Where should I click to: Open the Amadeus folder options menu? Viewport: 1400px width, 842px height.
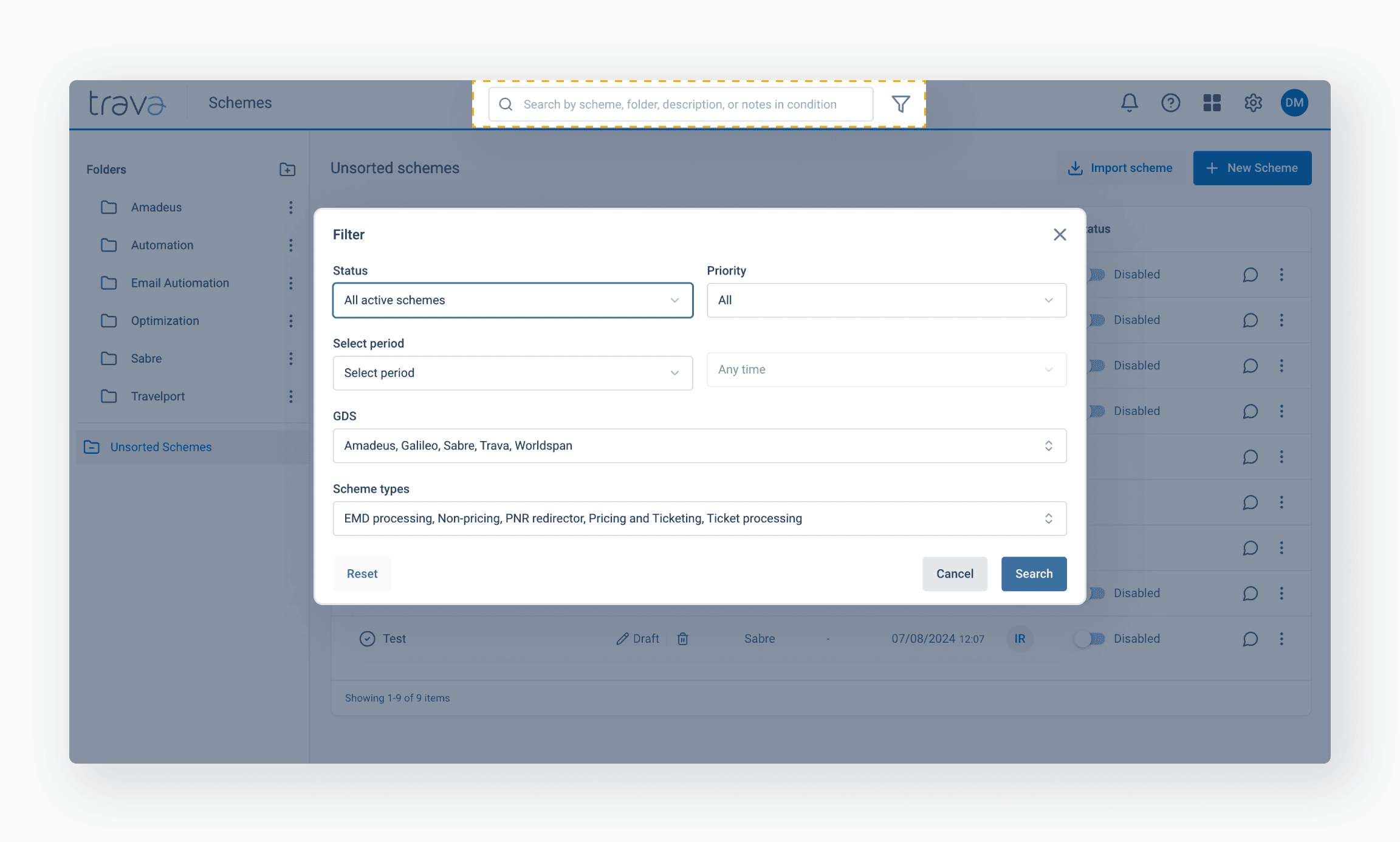(291, 207)
